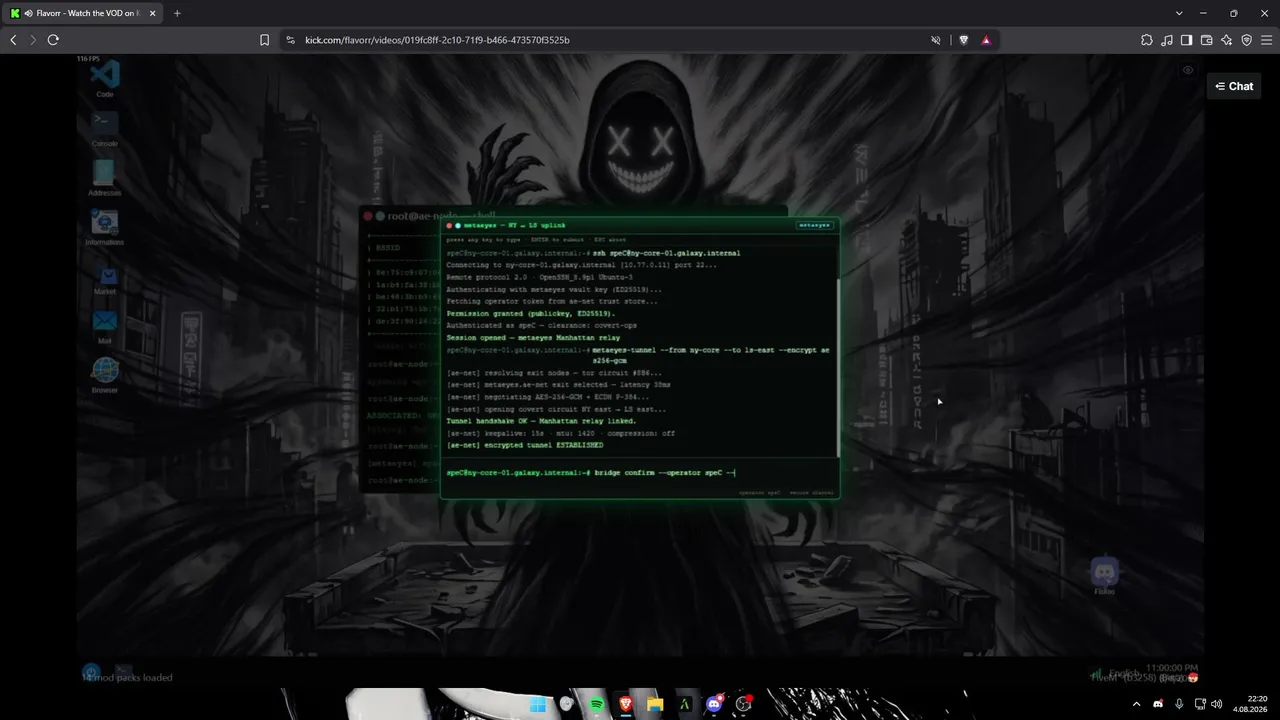
Task: Click the "encrypted tunnel ESTABLISHED" line
Action: point(525,445)
